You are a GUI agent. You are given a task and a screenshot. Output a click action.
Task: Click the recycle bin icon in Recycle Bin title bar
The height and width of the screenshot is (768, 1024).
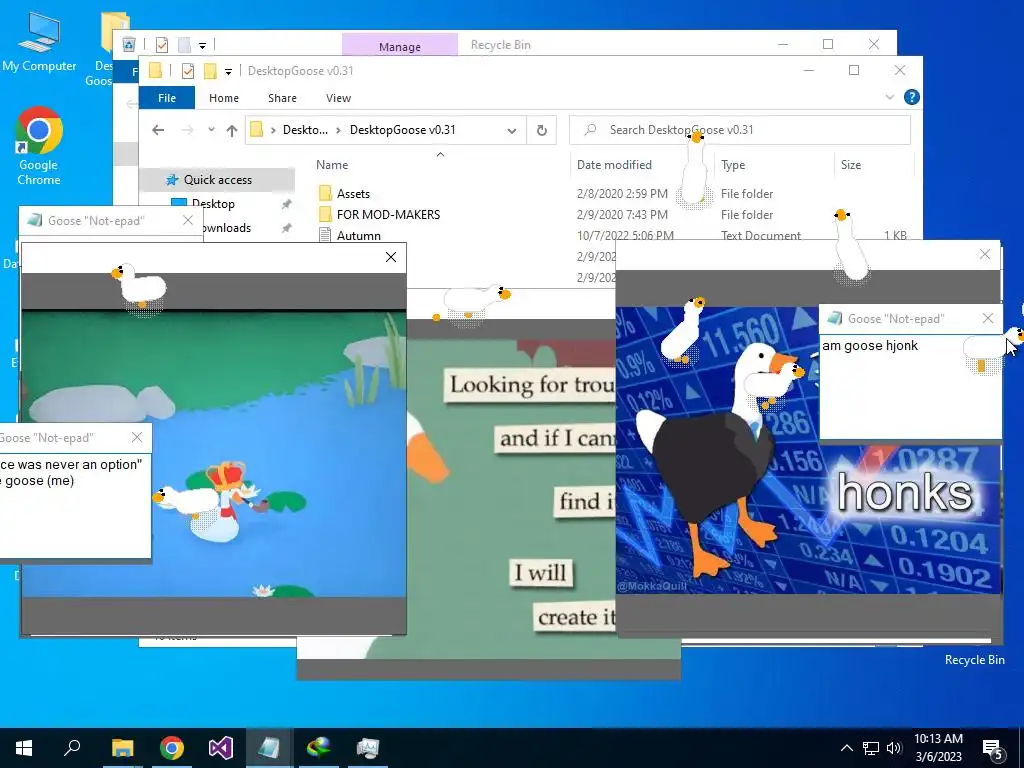tap(129, 44)
